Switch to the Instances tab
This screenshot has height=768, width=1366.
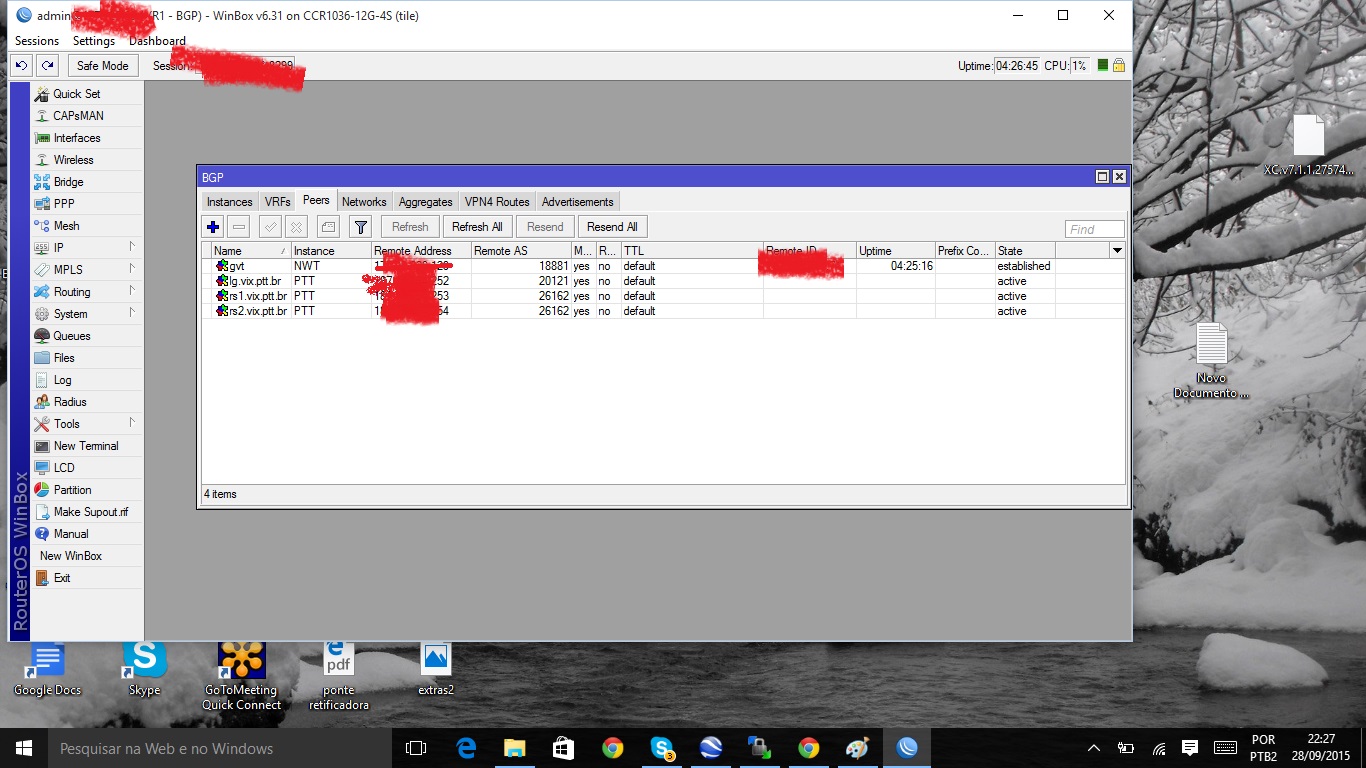(230, 202)
